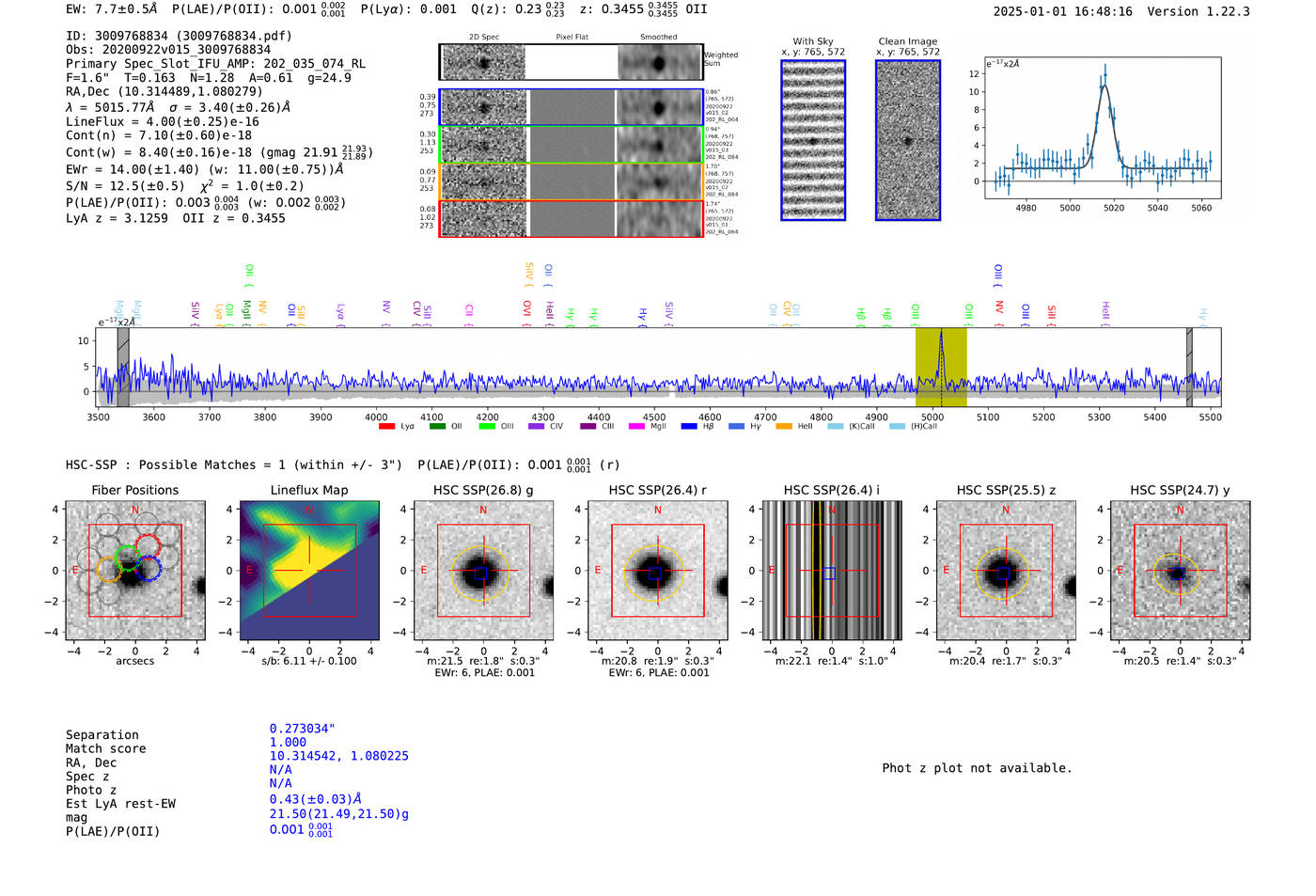Click the mag 21.50 g value
The width and height of the screenshot is (1316, 896).
[339, 814]
